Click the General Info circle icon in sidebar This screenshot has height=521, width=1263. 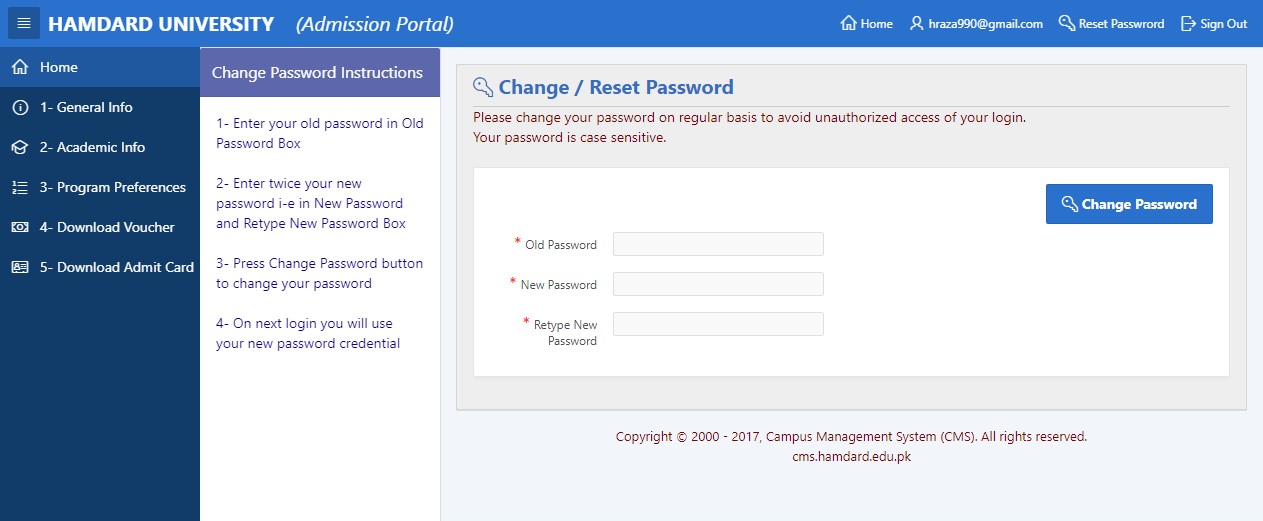click(19, 107)
